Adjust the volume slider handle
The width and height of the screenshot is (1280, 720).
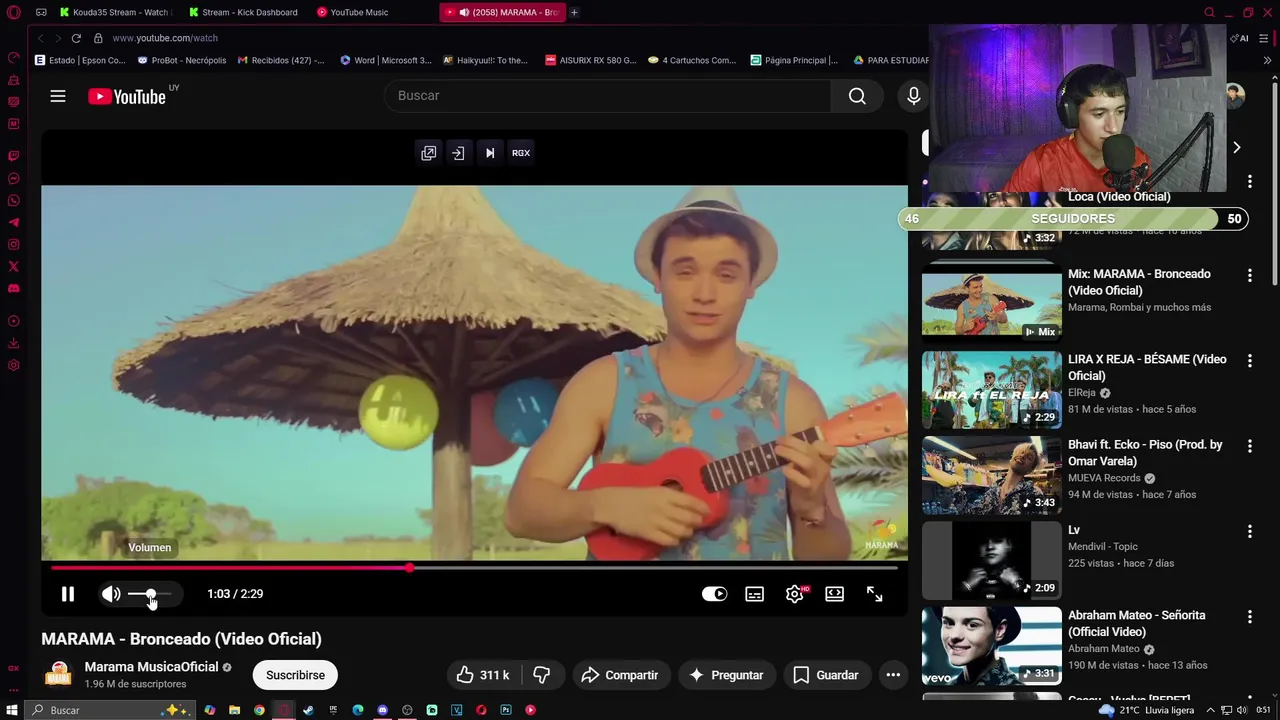click(x=151, y=594)
